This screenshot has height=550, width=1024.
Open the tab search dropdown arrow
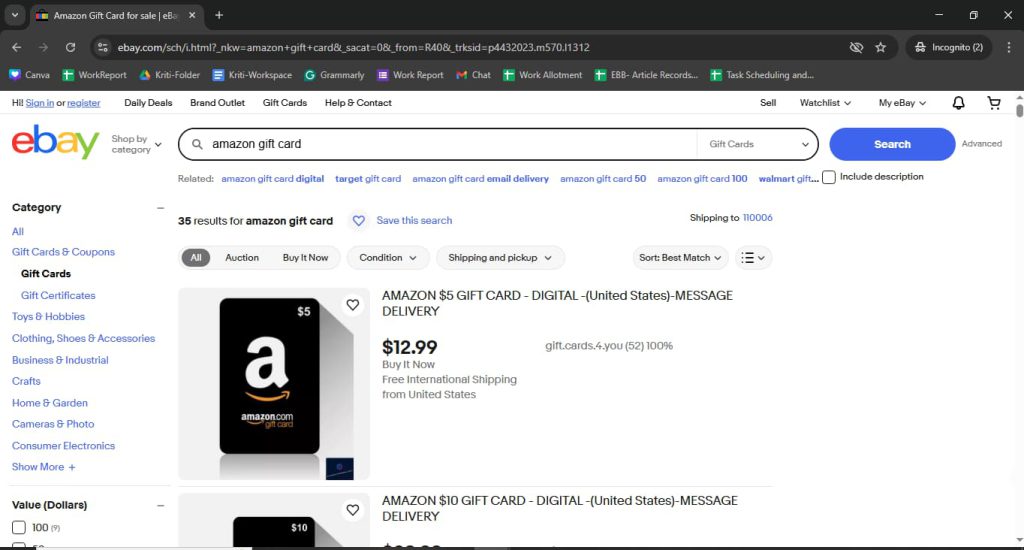tap(14, 15)
